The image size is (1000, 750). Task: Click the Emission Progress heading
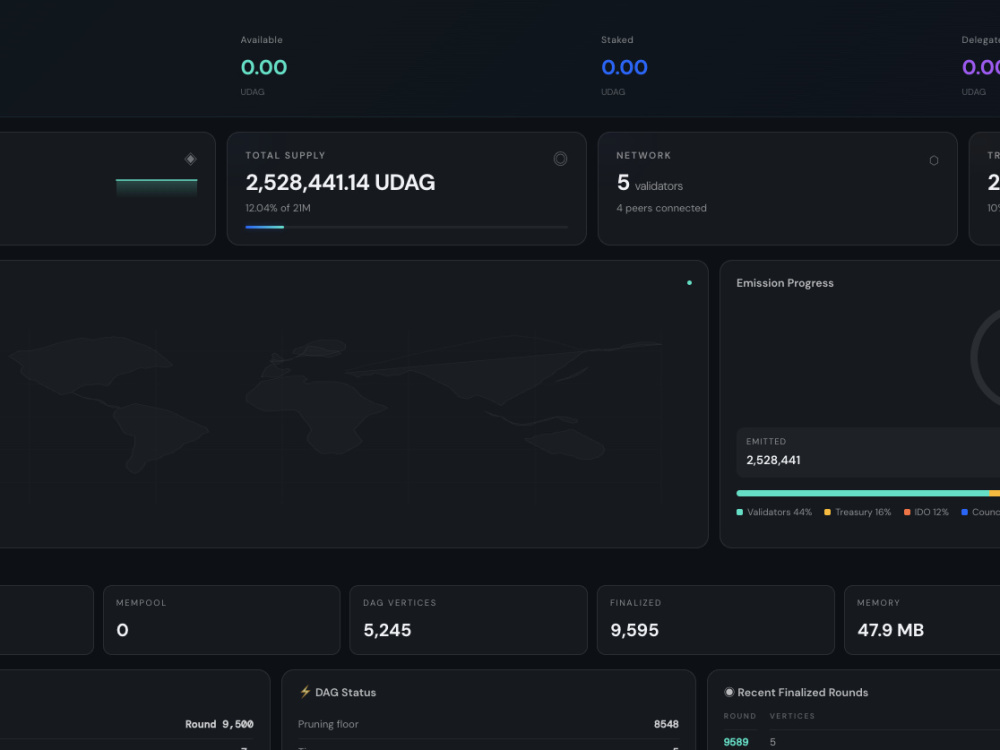(785, 283)
